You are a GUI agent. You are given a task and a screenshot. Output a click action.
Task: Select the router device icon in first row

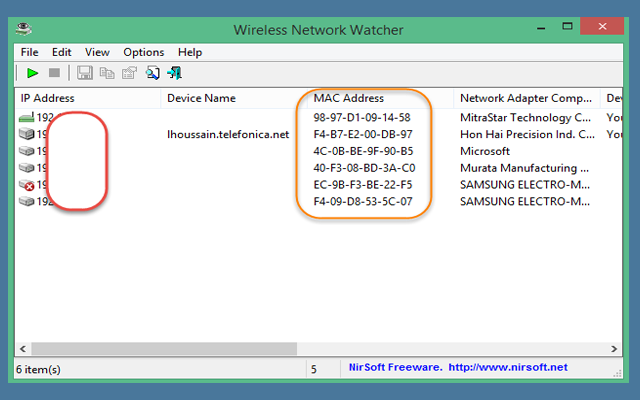[26, 118]
